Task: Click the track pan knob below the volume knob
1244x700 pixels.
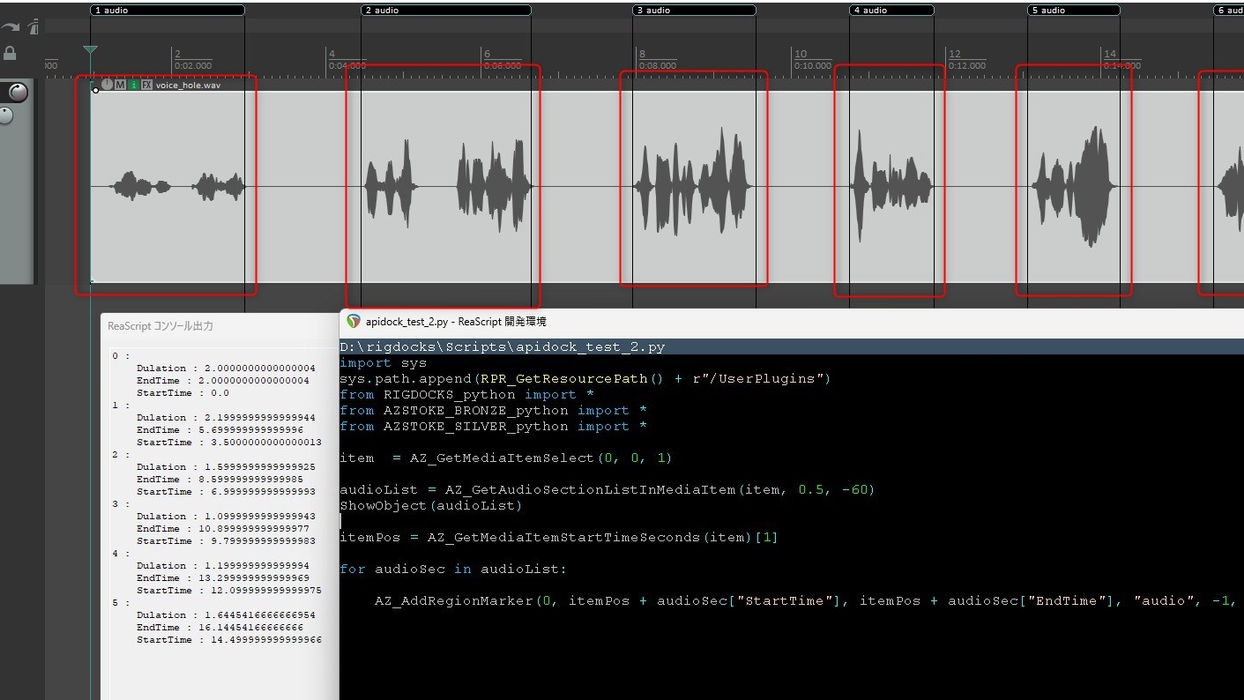Action: coord(6,116)
